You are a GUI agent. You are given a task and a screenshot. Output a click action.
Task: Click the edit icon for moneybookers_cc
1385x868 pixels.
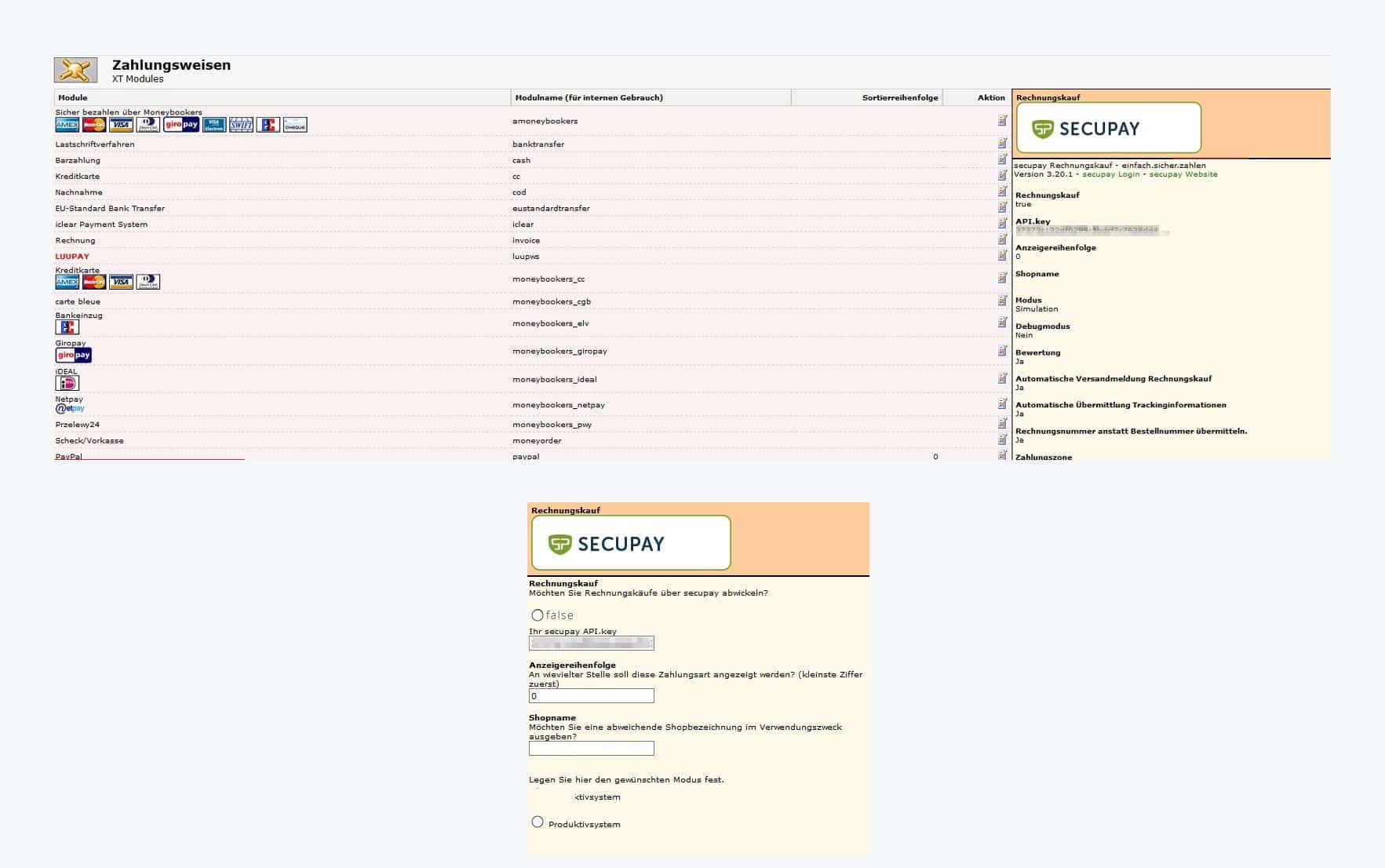tap(1002, 279)
